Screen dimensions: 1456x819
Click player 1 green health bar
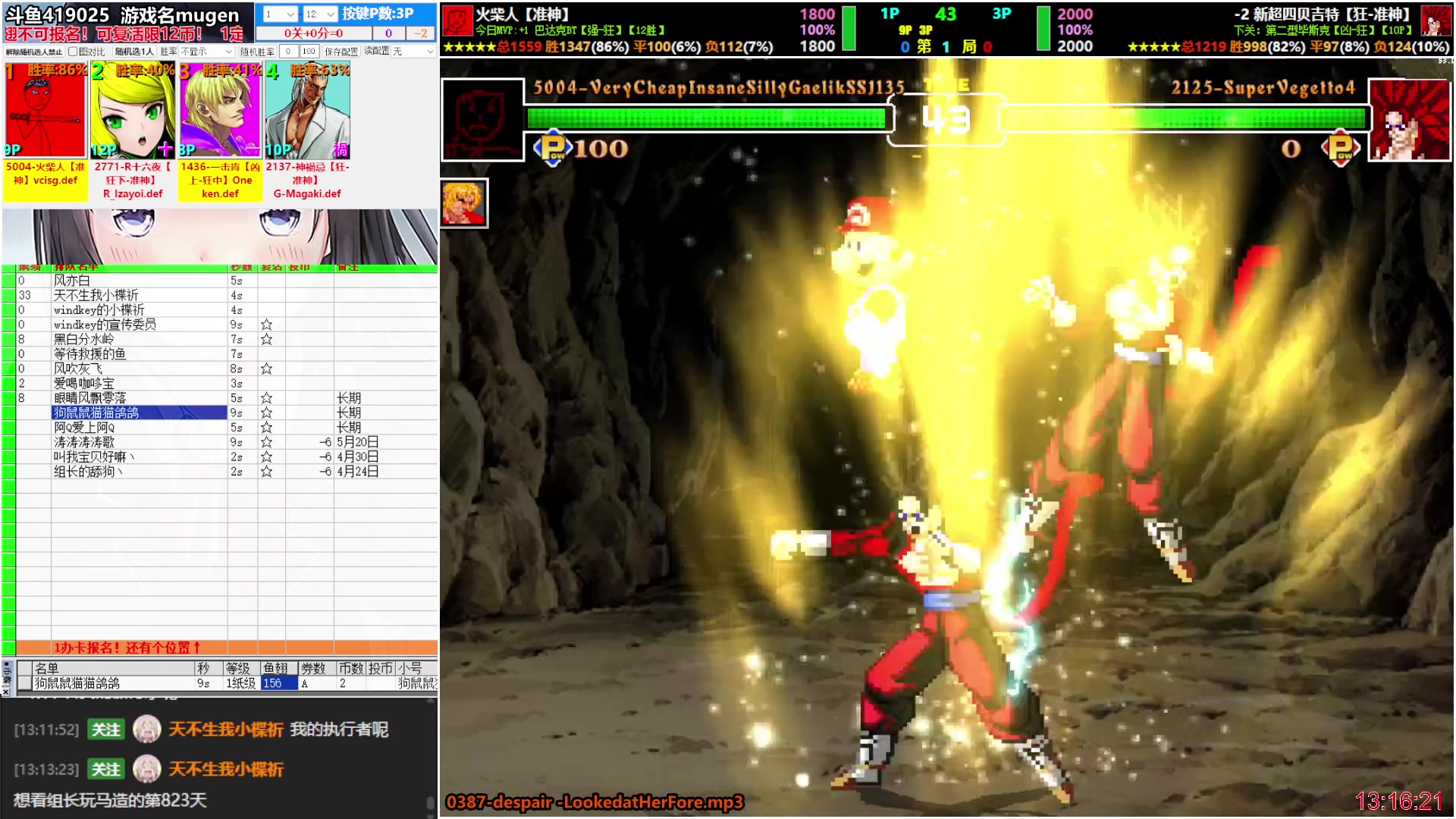point(707,118)
